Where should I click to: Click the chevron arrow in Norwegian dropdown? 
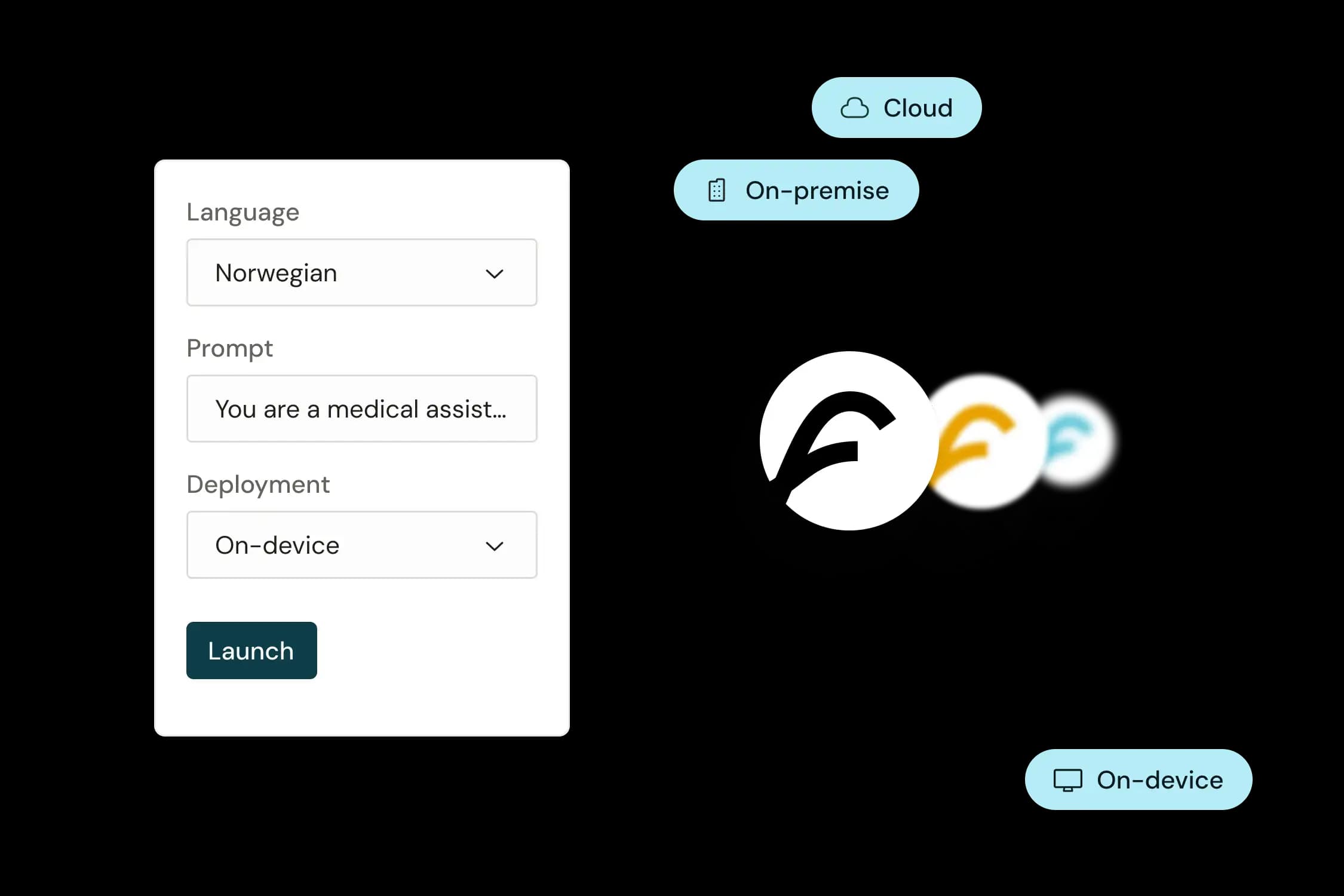point(494,274)
